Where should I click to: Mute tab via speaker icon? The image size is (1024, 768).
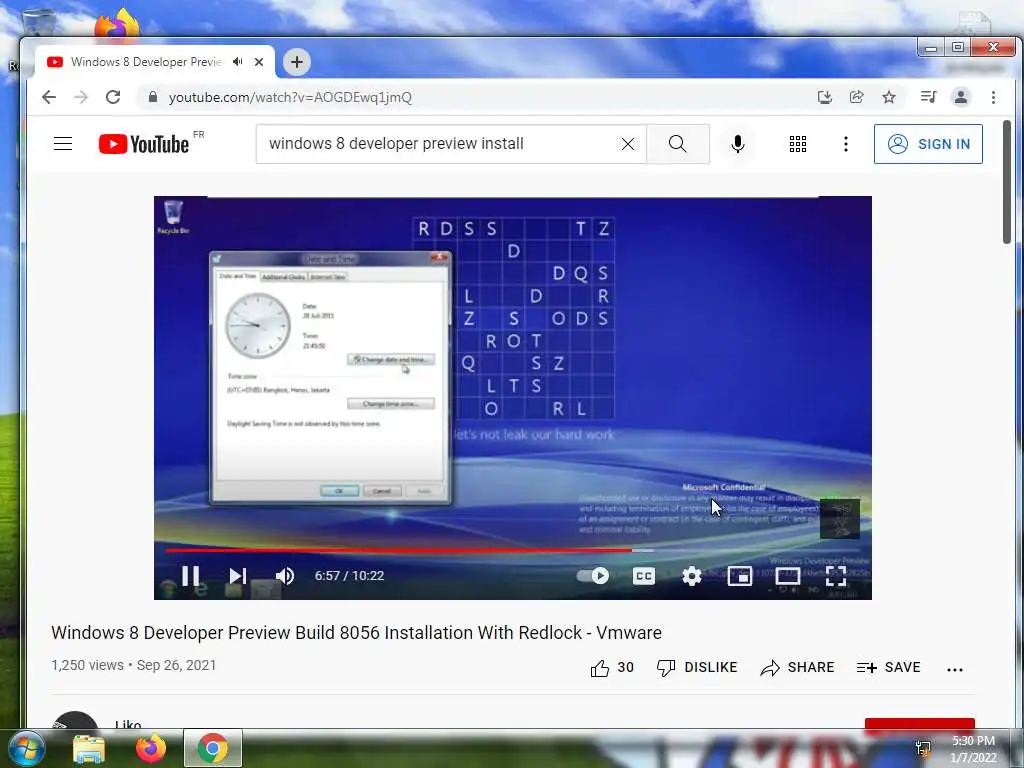[x=238, y=62]
